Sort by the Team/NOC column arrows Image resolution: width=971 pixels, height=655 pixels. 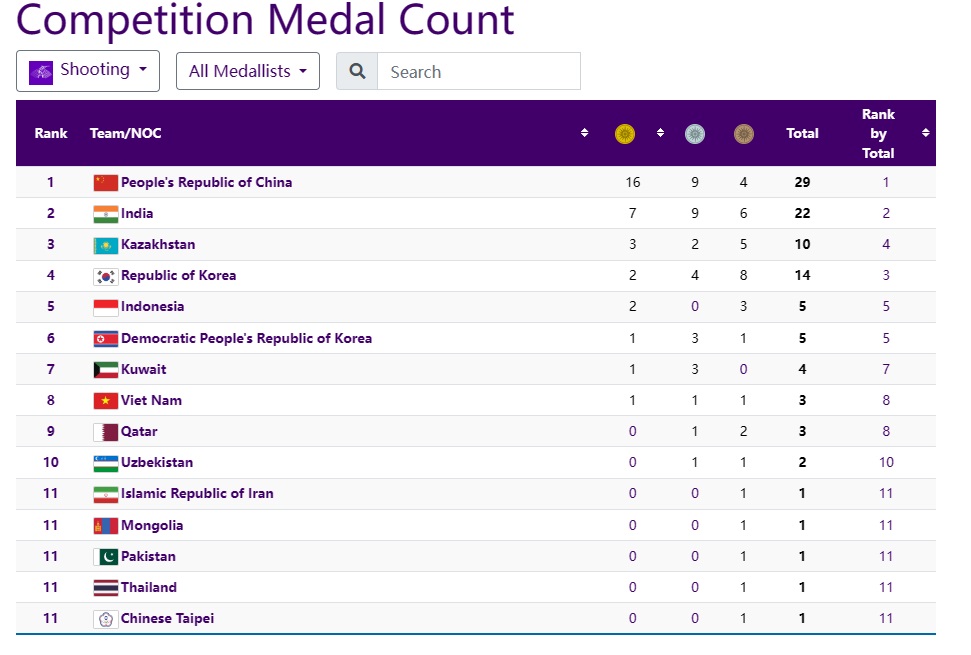584,133
